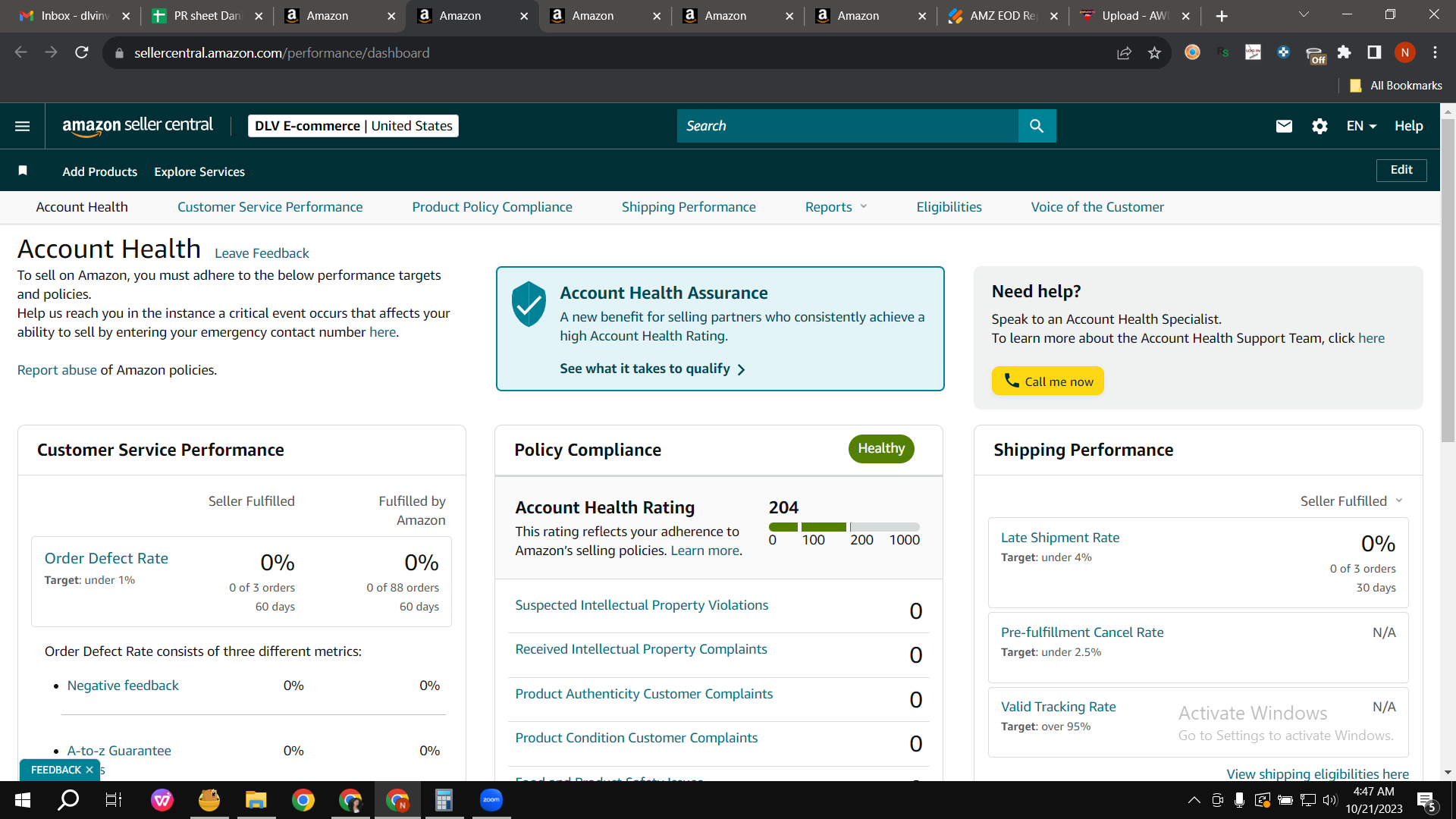Viewport: 1456px width, 819px height.
Task: Open Pre-fulfillment Cancel Rate link
Action: (x=1082, y=632)
